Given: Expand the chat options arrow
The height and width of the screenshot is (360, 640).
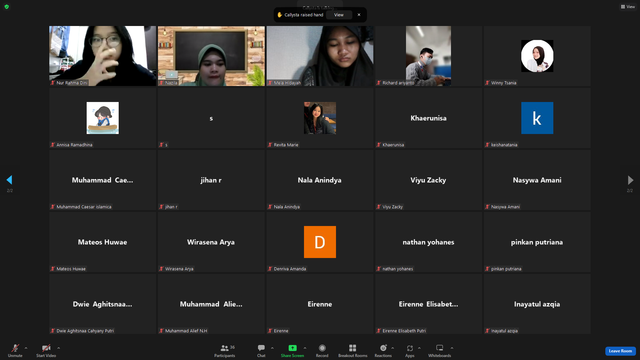Looking at the screenshot, I should [272, 348].
